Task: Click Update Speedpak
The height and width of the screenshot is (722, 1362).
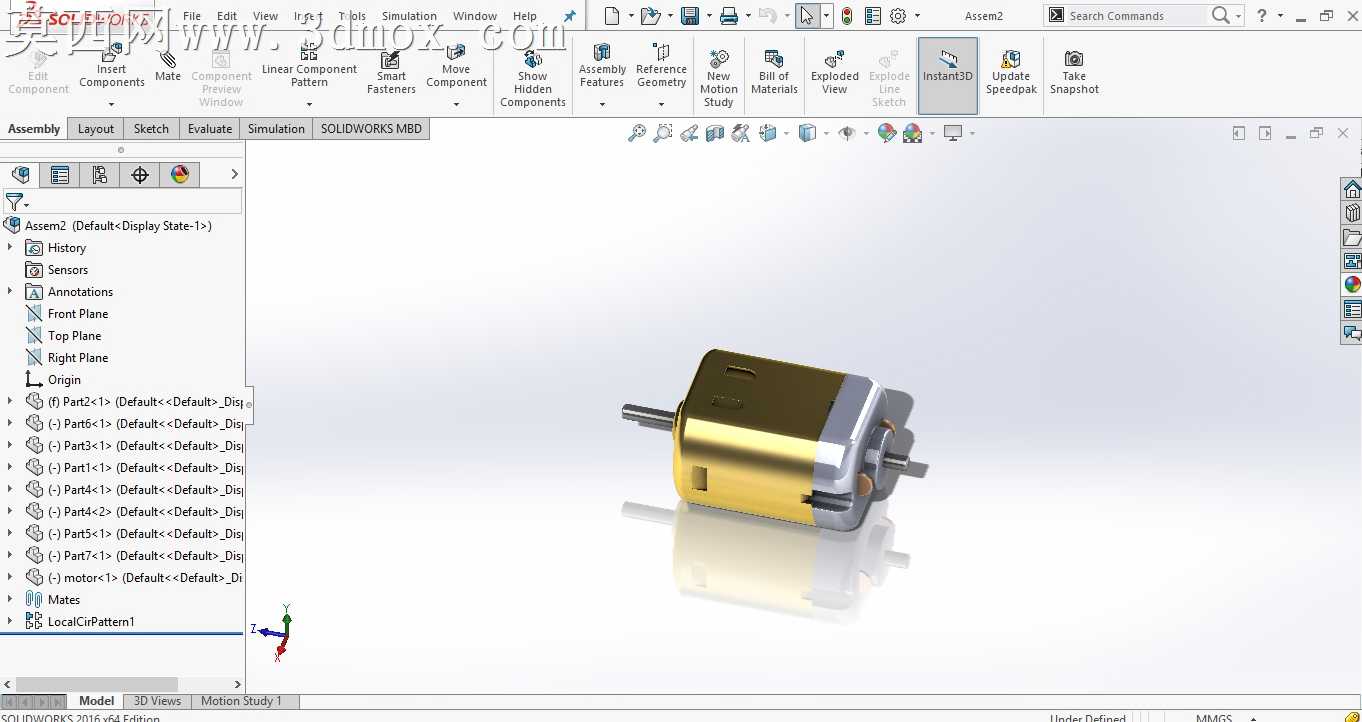Action: coord(1011,71)
